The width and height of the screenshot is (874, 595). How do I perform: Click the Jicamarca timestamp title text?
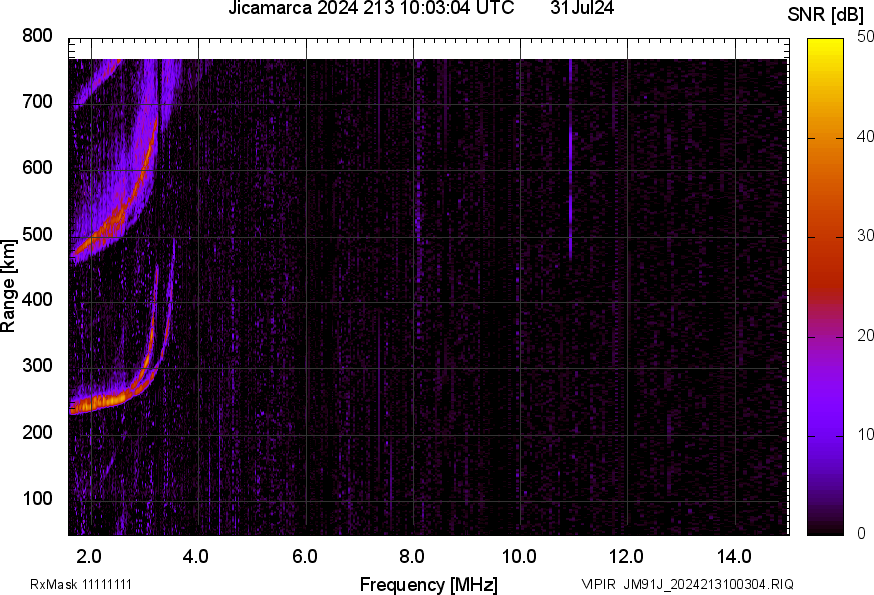click(371, 9)
